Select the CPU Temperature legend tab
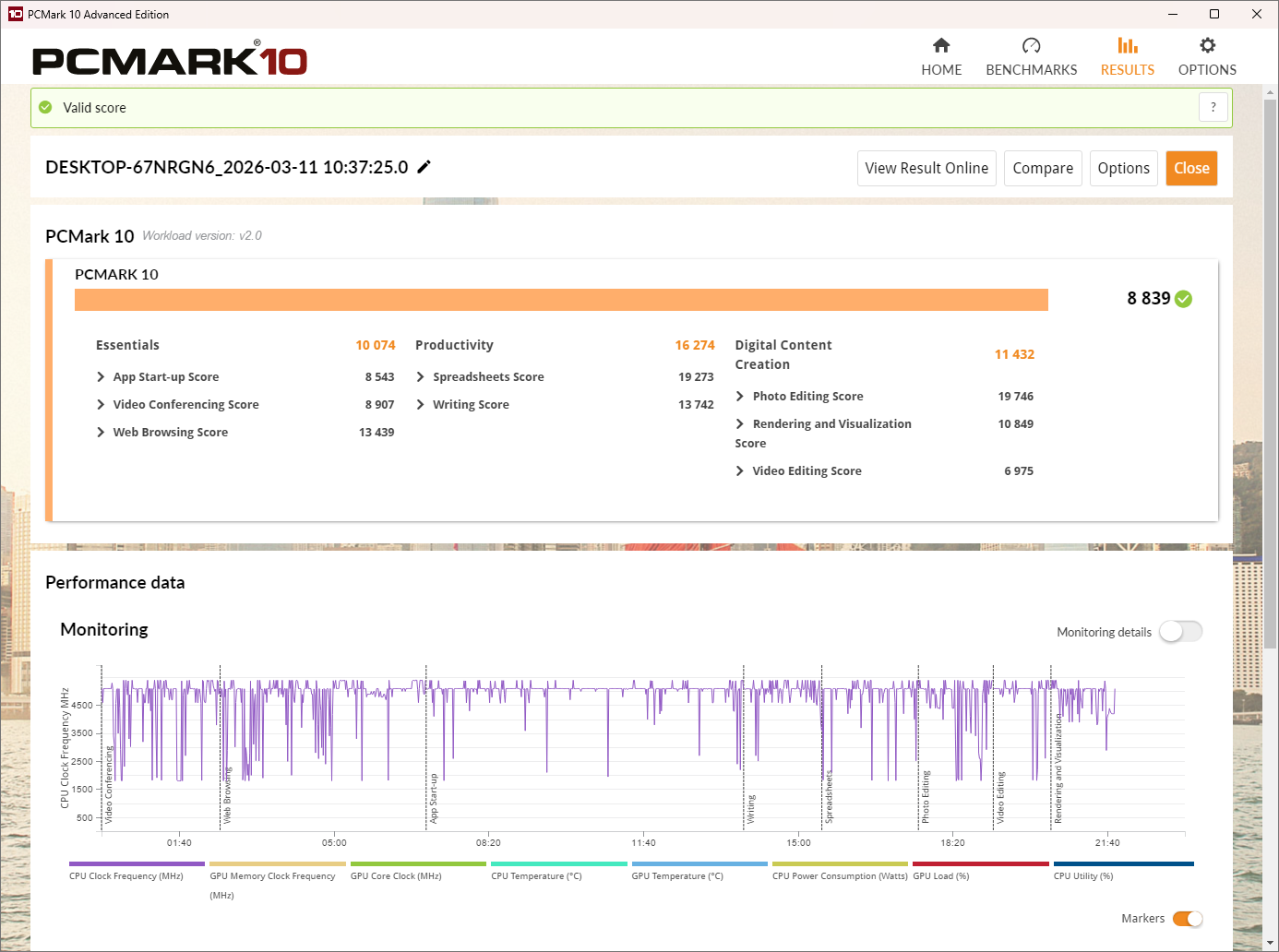The height and width of the screenshot is (952, 1279). coord(559,872)
